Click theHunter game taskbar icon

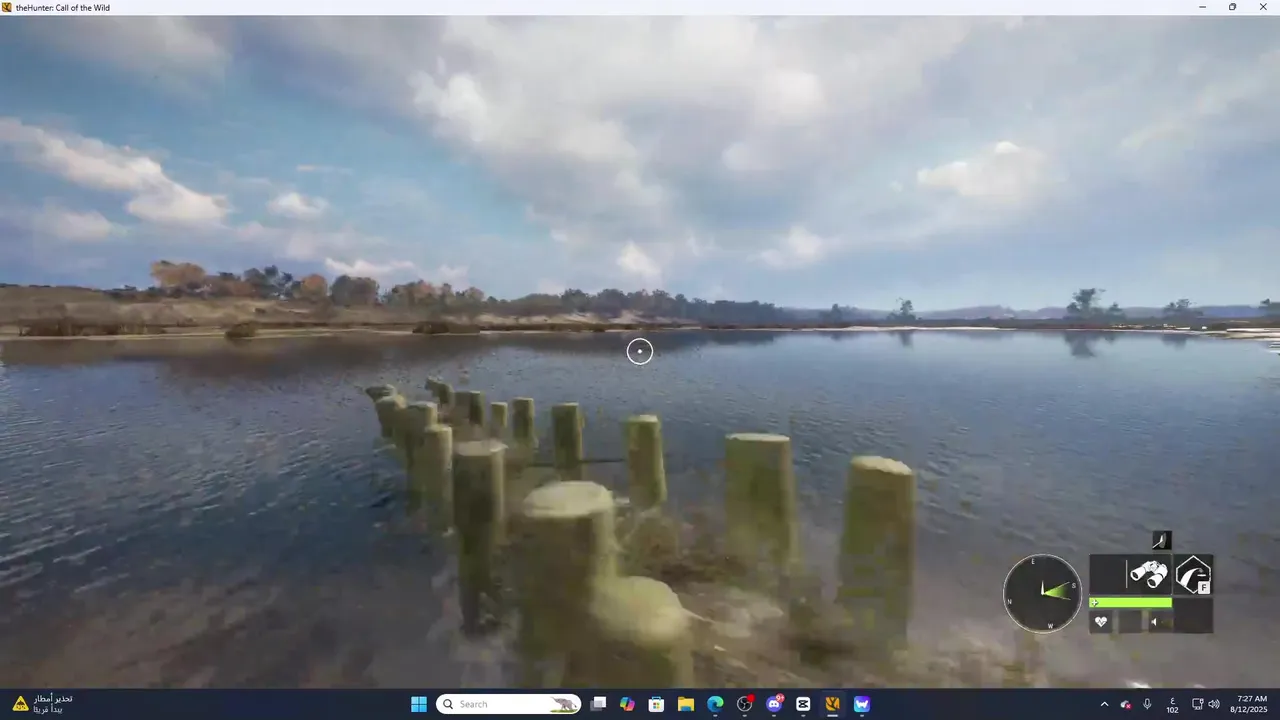coord(832,704)
